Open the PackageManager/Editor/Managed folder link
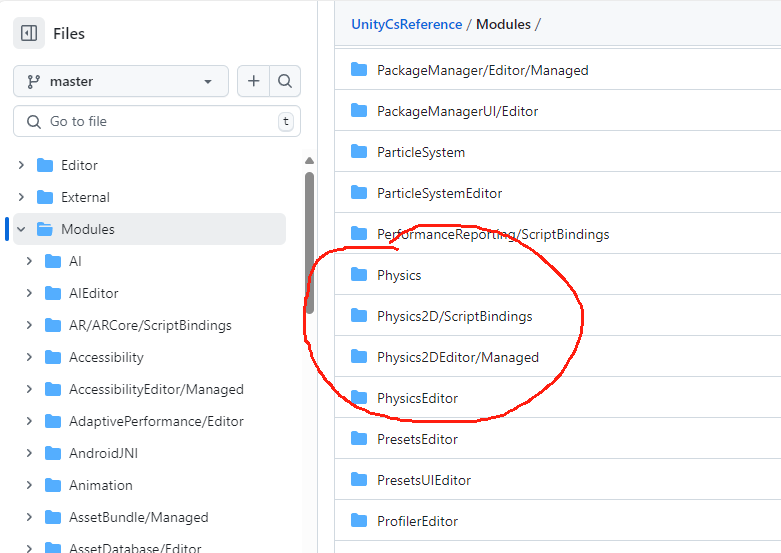The height and width of the screenshot is (553, 781). pos(483,70)
